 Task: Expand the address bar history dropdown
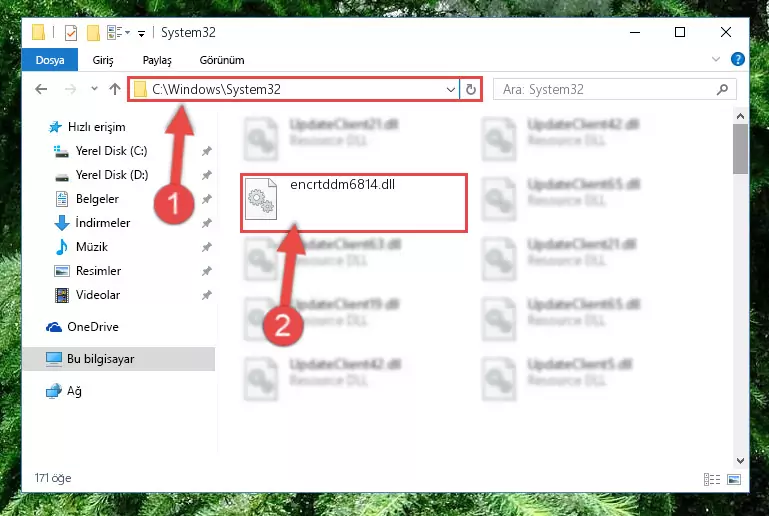[450, 89]
